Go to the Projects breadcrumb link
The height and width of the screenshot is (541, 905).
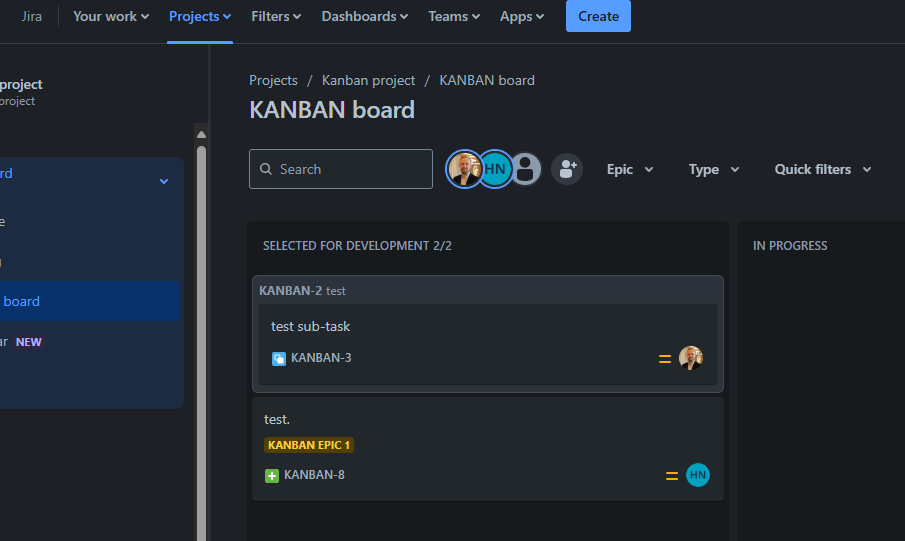273,80
